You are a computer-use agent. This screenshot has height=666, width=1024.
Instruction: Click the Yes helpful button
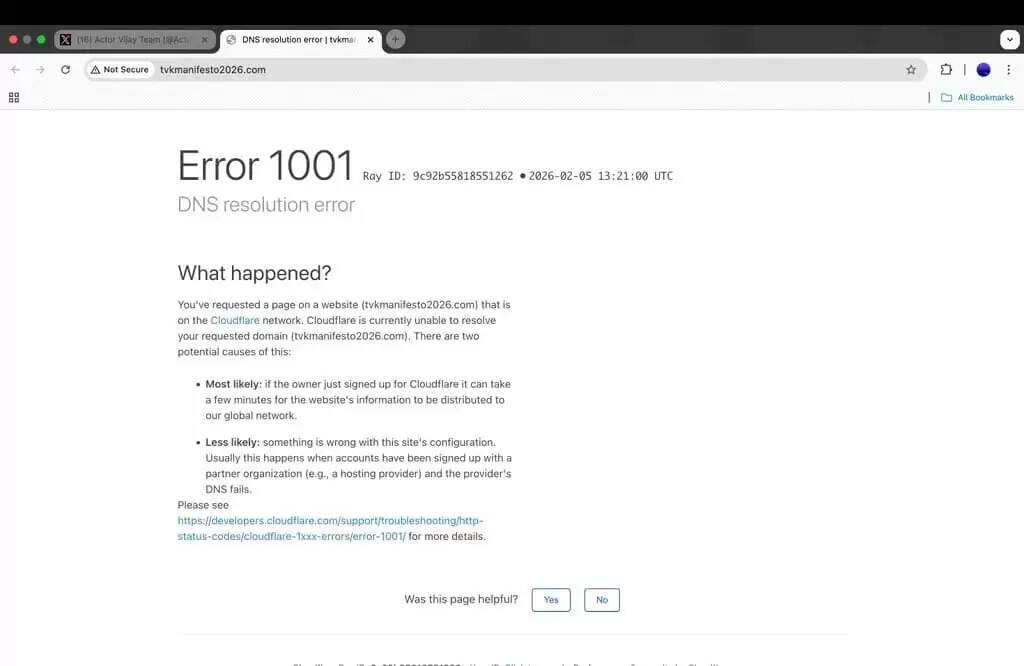coord(551,600)
